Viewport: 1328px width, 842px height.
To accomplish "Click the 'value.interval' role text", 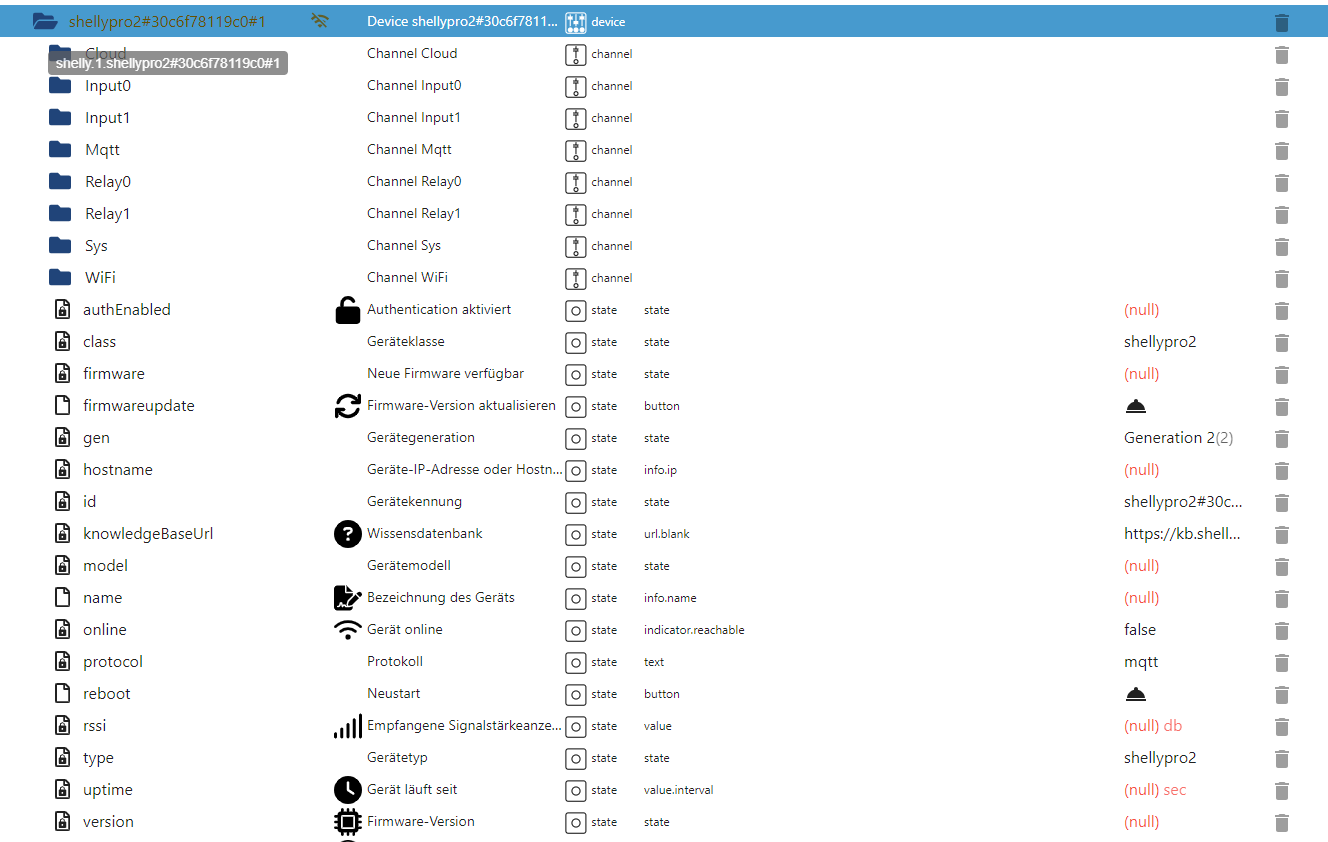I will [x=678, y=790].
